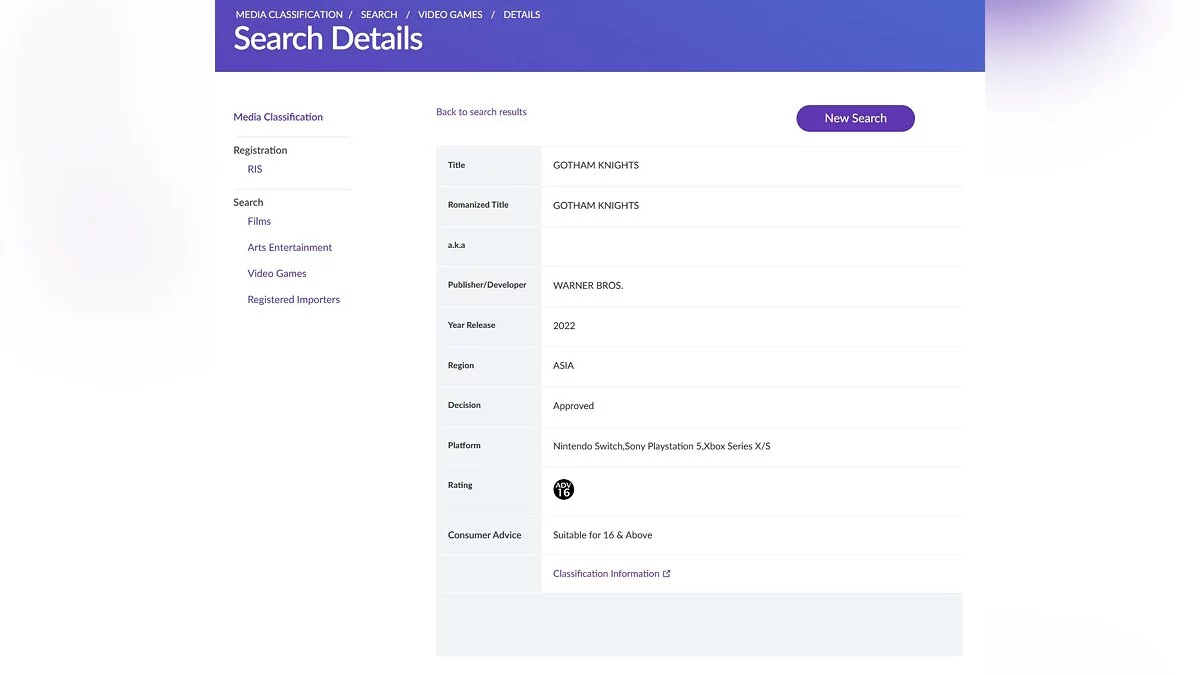The width and height of the screenshot is (1200, 675).
Task: Open Media Classification in the left sidebar
Action: point(278,117)
